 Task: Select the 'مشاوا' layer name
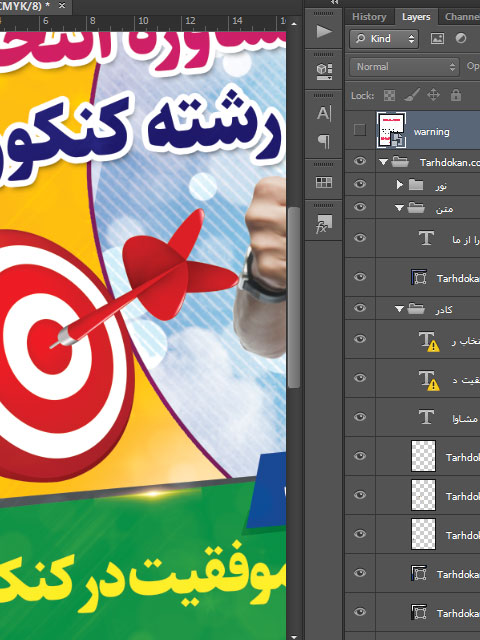(x=464, y=418)
